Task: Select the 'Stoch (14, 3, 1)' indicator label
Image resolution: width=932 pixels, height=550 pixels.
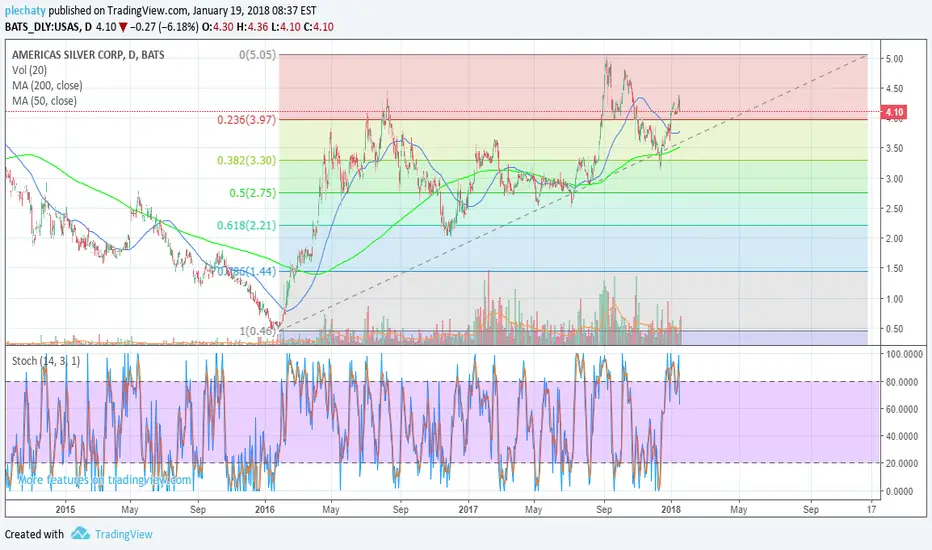Action: pos(46,361)
